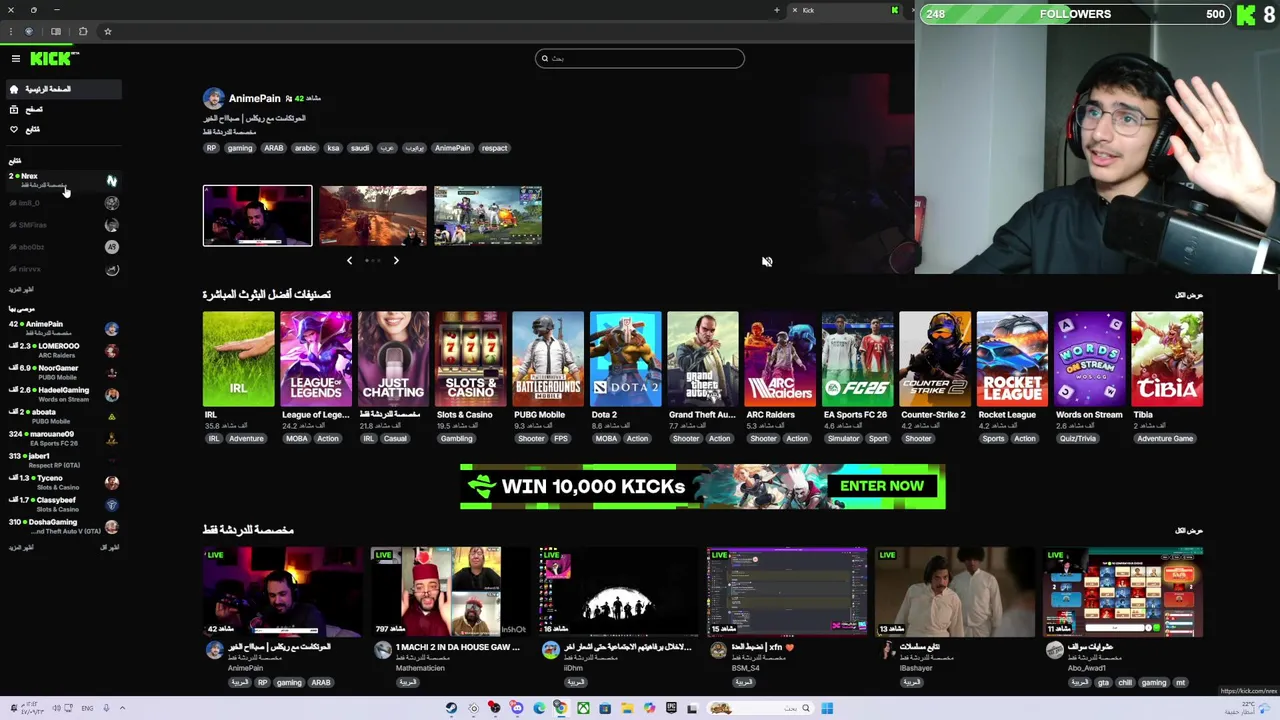Open the IRL category card

coord(238,359)
